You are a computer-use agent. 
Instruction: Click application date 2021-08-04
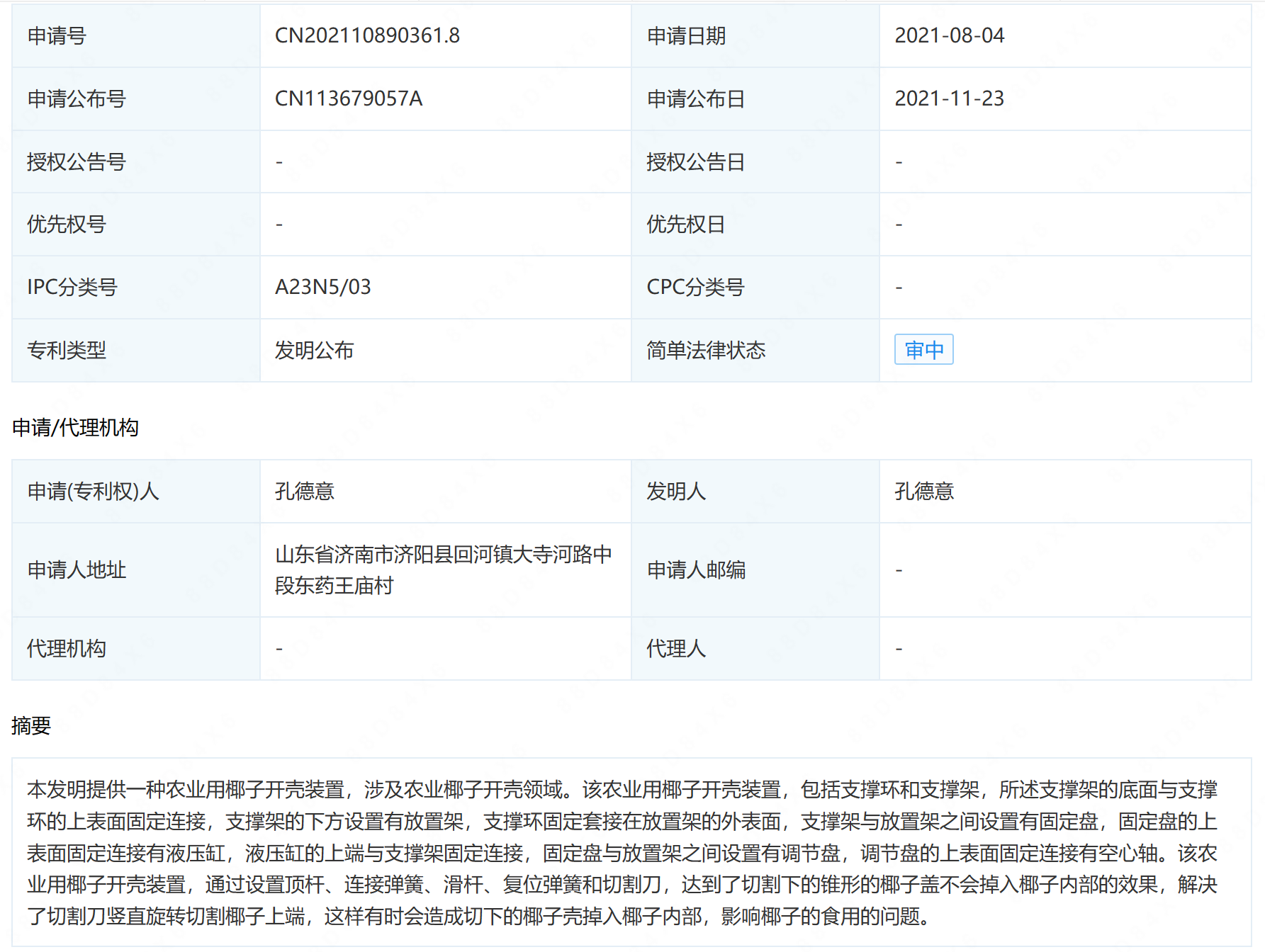[x=949, y=35]
